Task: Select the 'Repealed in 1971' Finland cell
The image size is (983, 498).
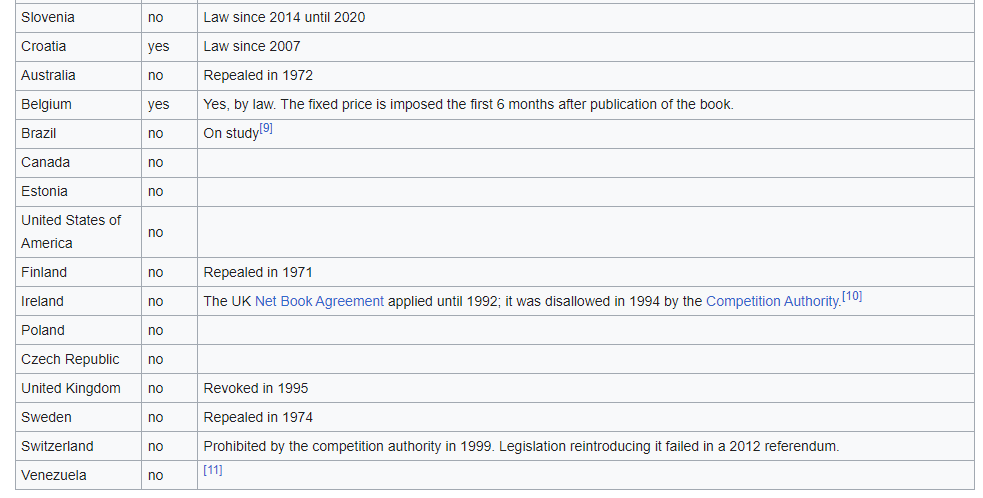Action: [586, 273]
